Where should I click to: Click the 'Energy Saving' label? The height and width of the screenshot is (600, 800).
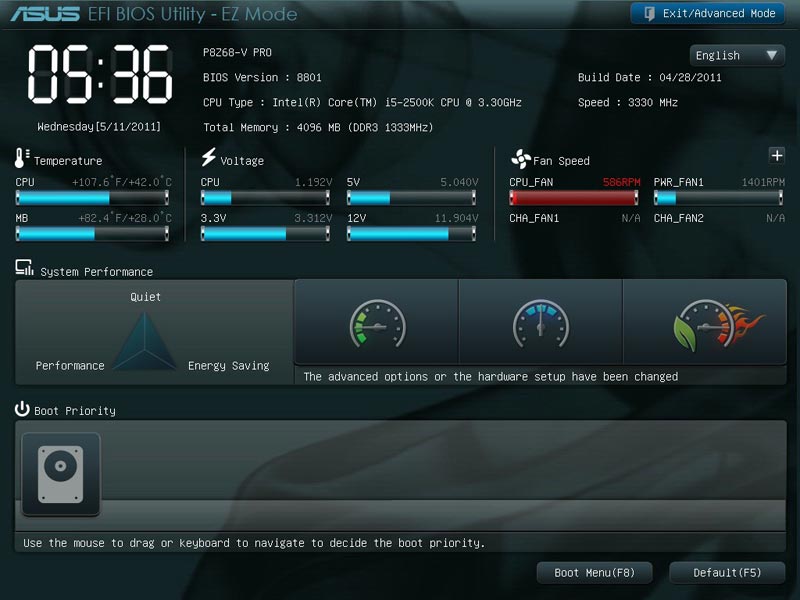(x=229, y=366)
